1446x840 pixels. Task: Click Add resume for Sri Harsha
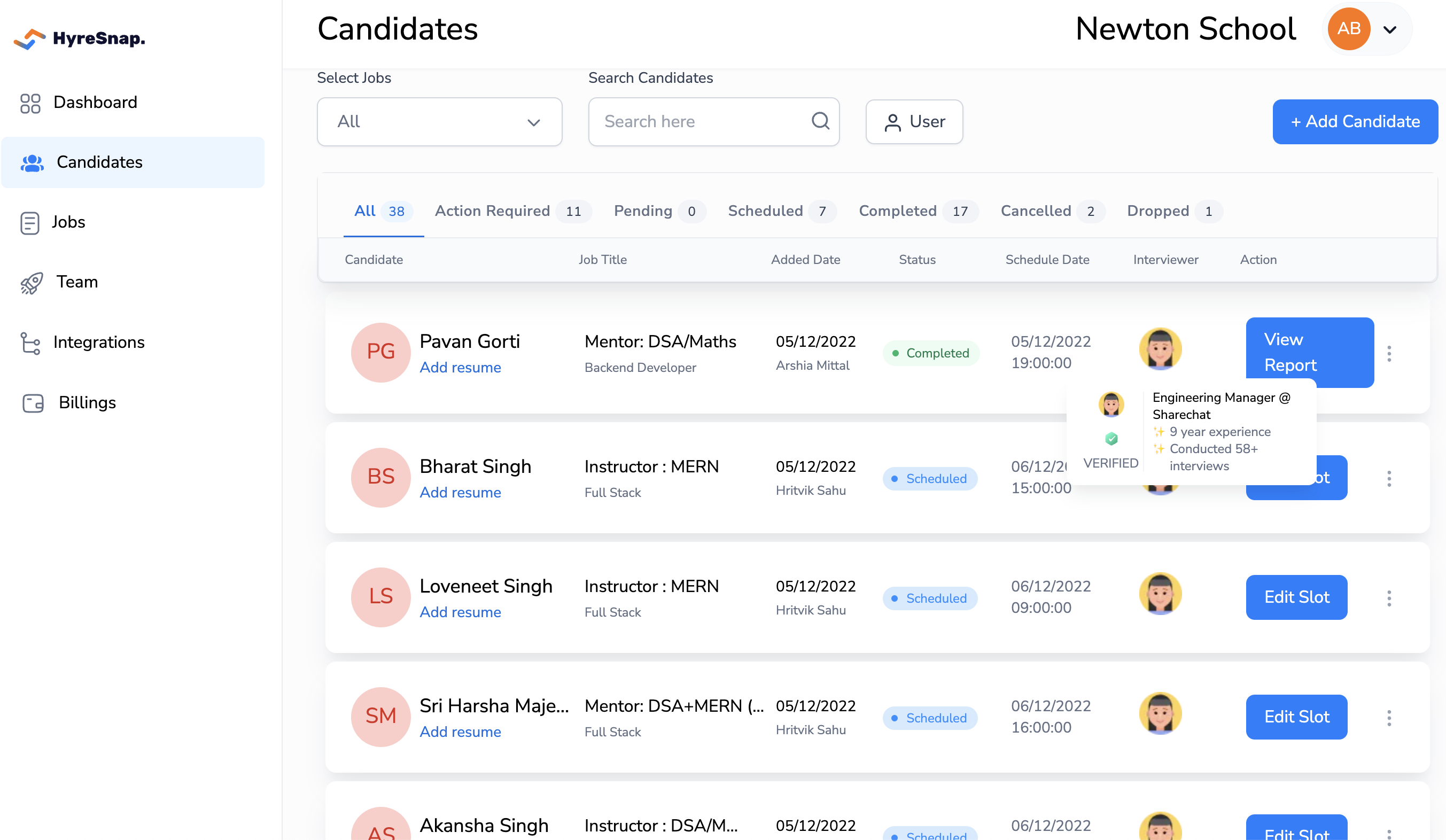coord(460,732)
